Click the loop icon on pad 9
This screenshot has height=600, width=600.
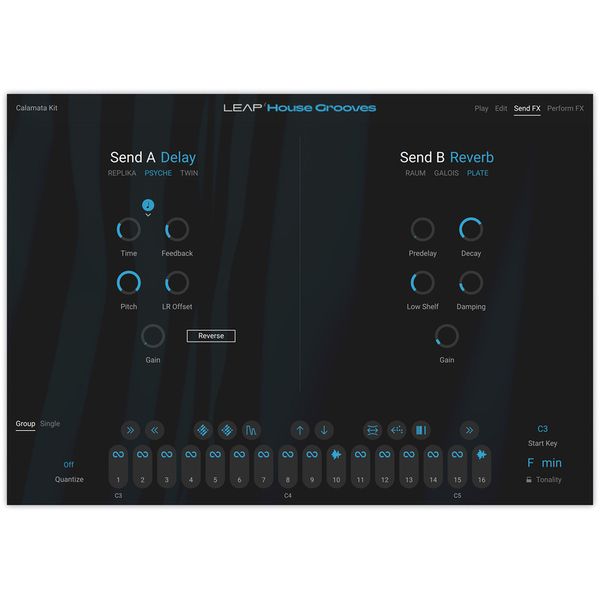[x=312, y=454]
